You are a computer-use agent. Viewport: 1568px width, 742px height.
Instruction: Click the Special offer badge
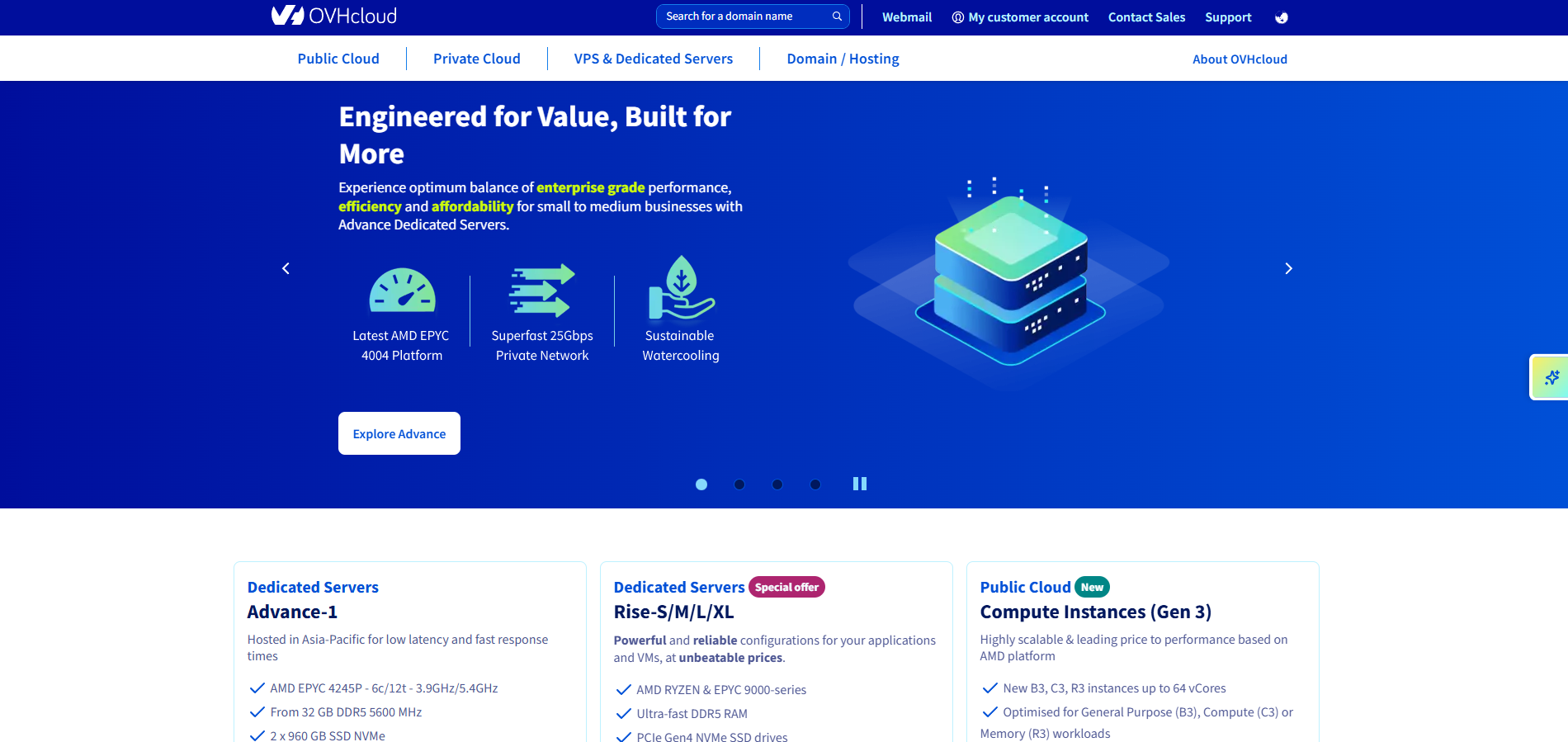coord(786,587)
